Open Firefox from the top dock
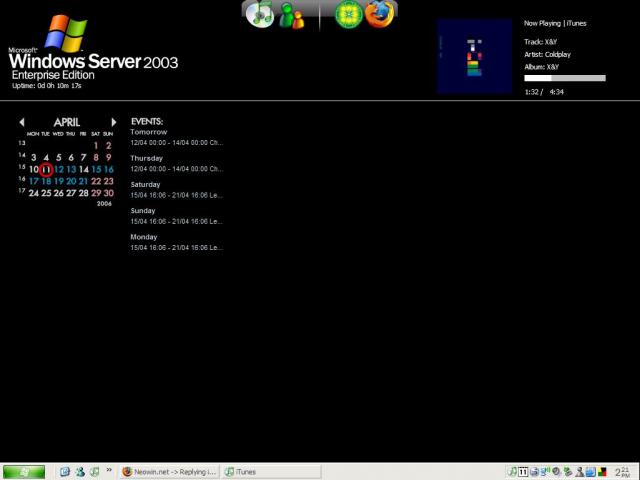The height and width of the screenshot is (480, 640). pos(379,14)
